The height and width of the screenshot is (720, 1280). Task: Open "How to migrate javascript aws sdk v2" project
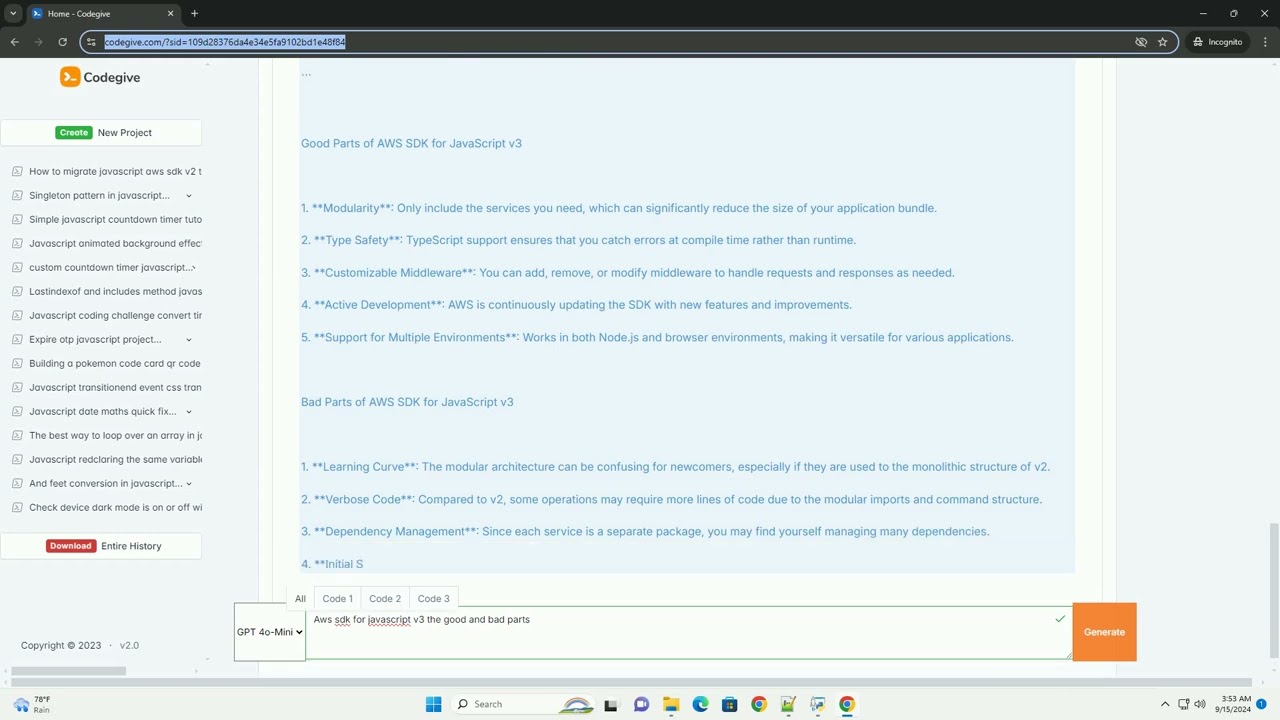[x=115, y=171]
